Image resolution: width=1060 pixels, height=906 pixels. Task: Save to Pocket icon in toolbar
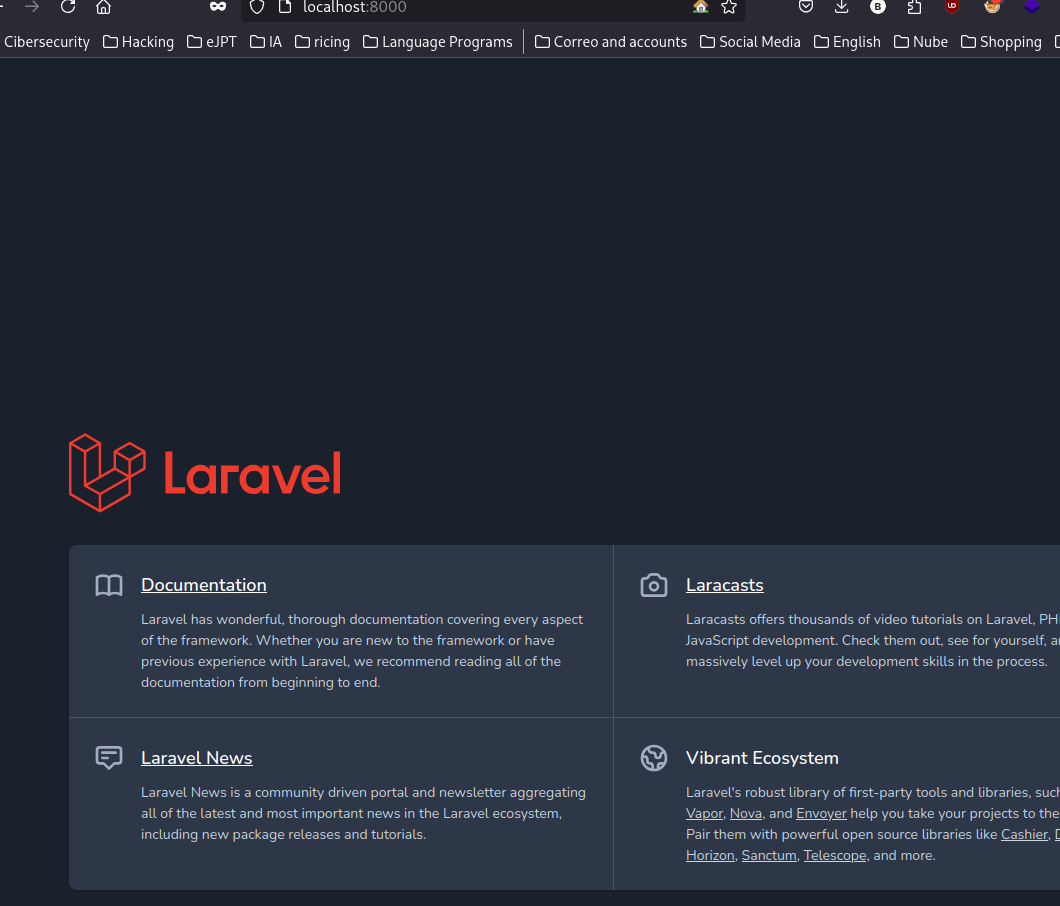click(806, 7)
